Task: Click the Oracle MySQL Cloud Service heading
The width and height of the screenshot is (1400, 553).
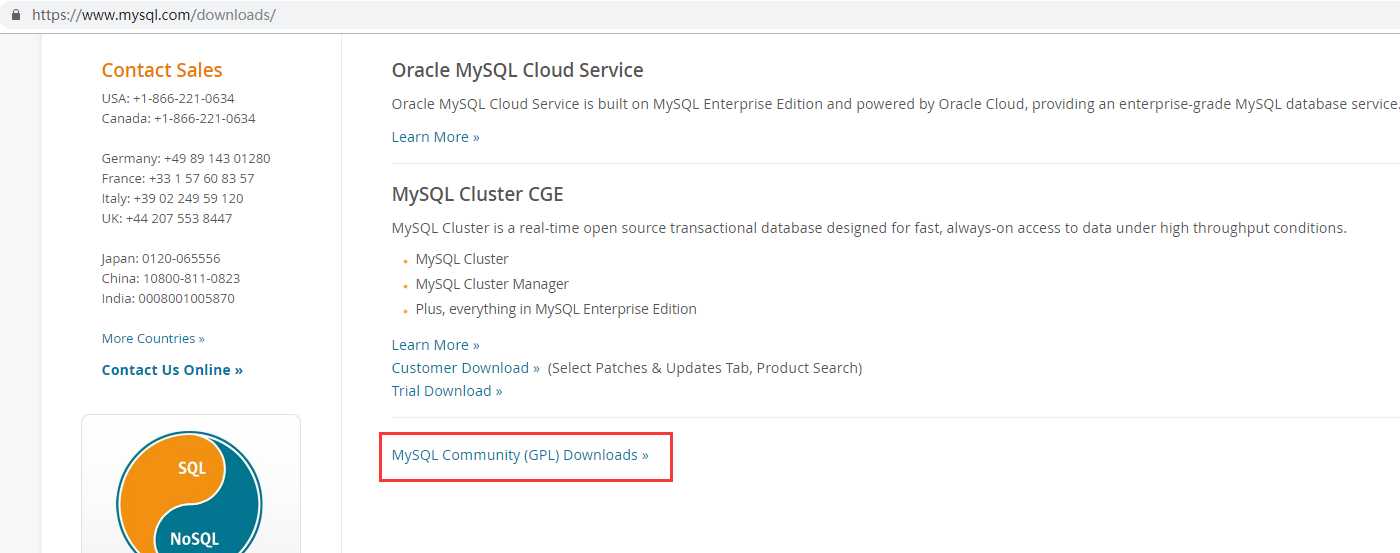Action: point(517,70)
